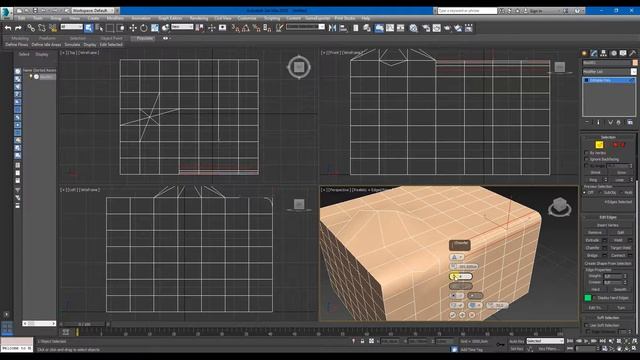Click the Mirror tool icon

pos(332,28)
